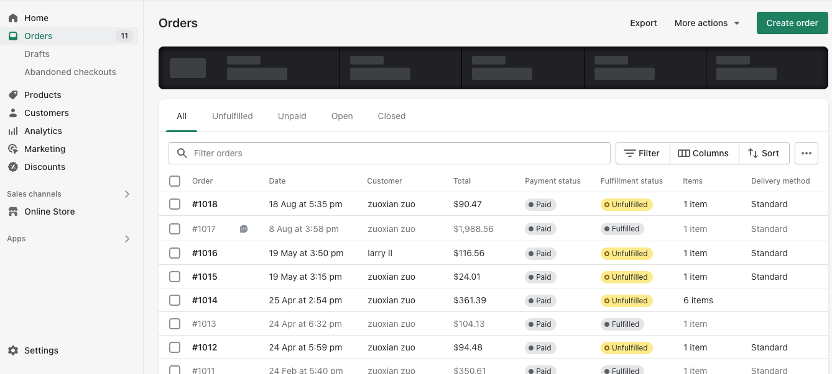Viewport: 832px width, 374px height.
Task: Click the Create order button
Action: 792,23
